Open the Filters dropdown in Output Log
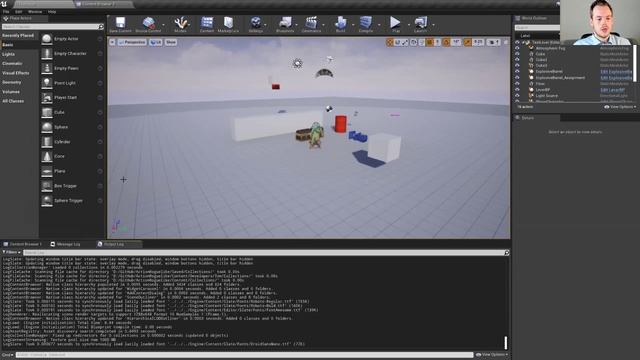 tap(11, 253)
